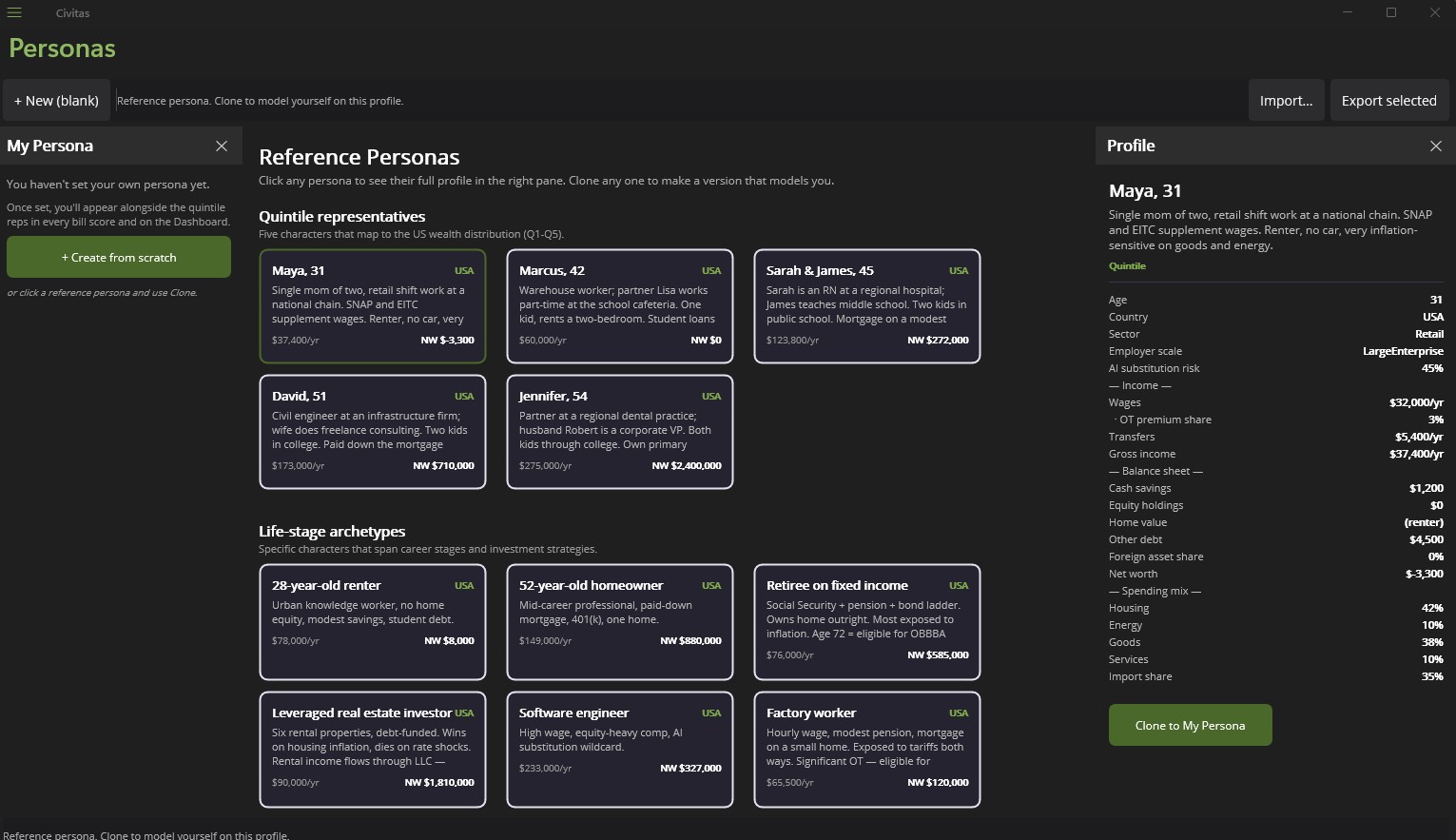Open the Import... dialog
This screenshot has width=1456, height=840.
[1286, 100]
